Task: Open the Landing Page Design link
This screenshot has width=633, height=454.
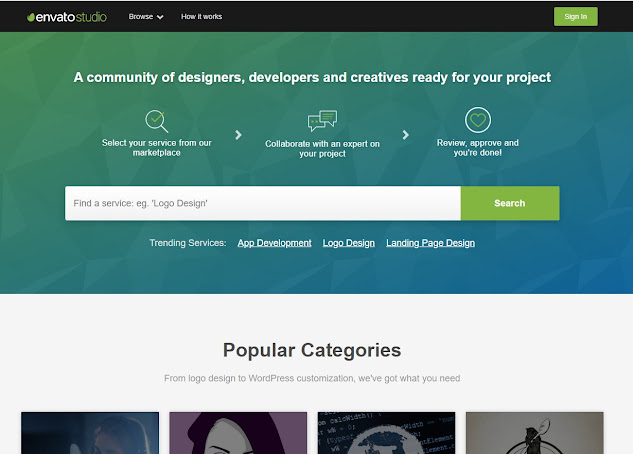Action: [x=430, y=243]
